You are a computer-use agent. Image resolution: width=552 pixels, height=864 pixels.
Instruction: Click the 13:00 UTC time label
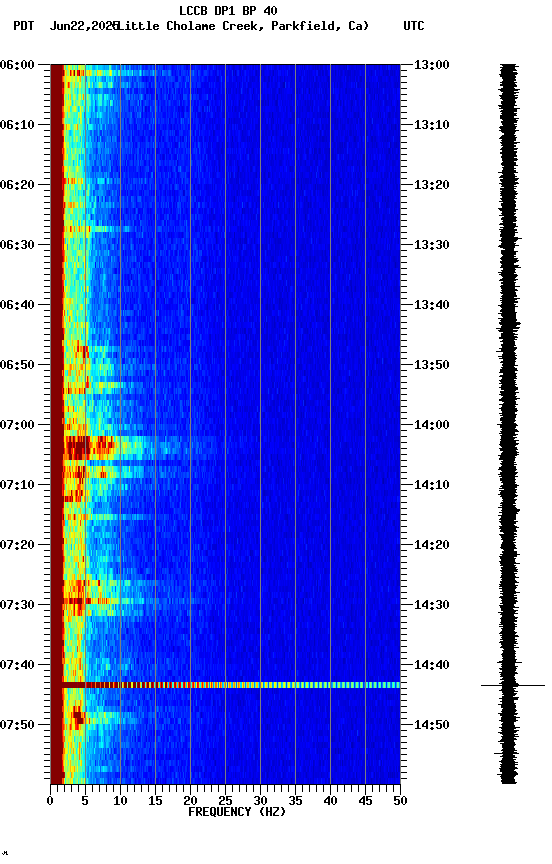click(x=432, y=65)
